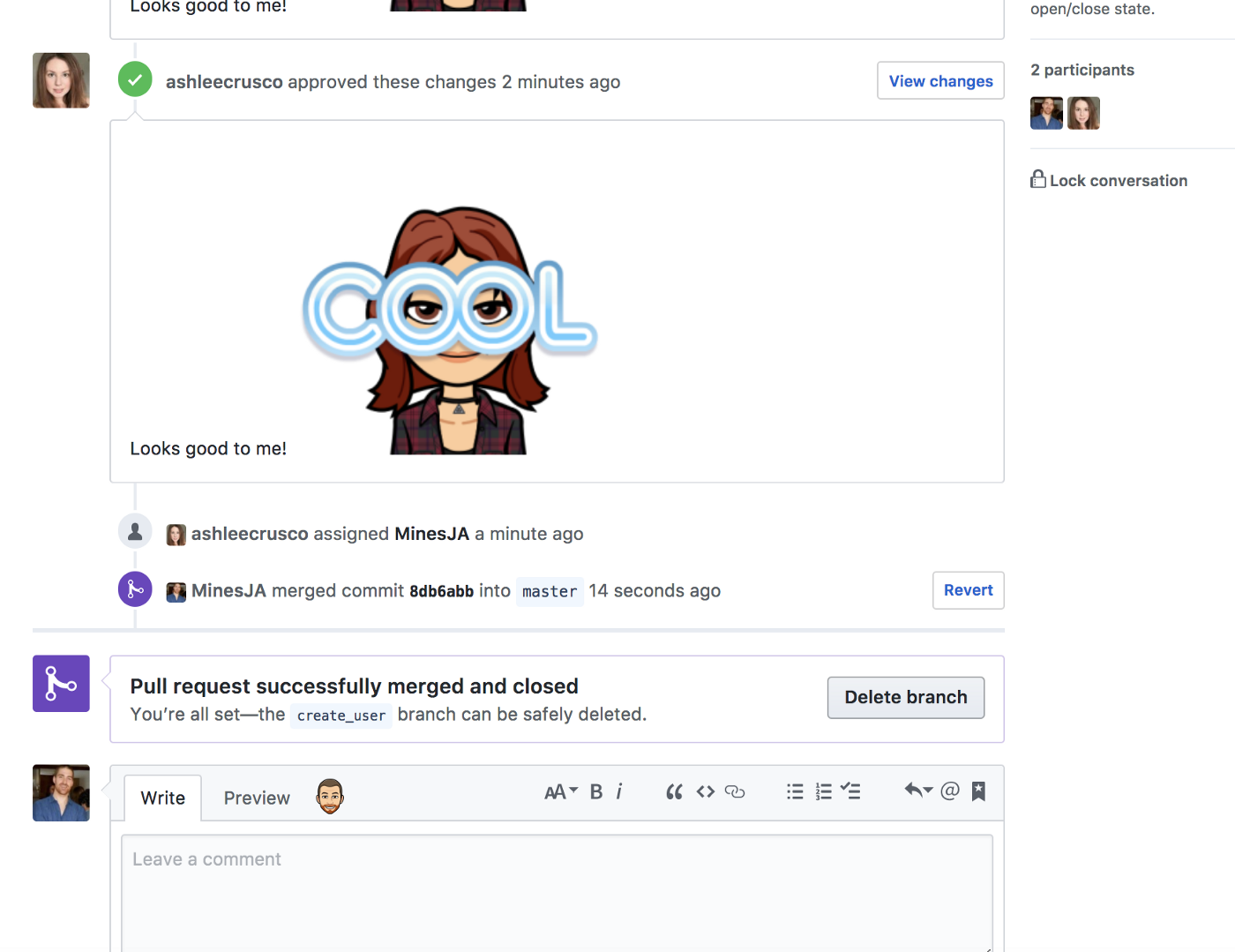Click View changes for ashleecrusco's approval
Screen dimensions: 1235x952
coord(940,80)
